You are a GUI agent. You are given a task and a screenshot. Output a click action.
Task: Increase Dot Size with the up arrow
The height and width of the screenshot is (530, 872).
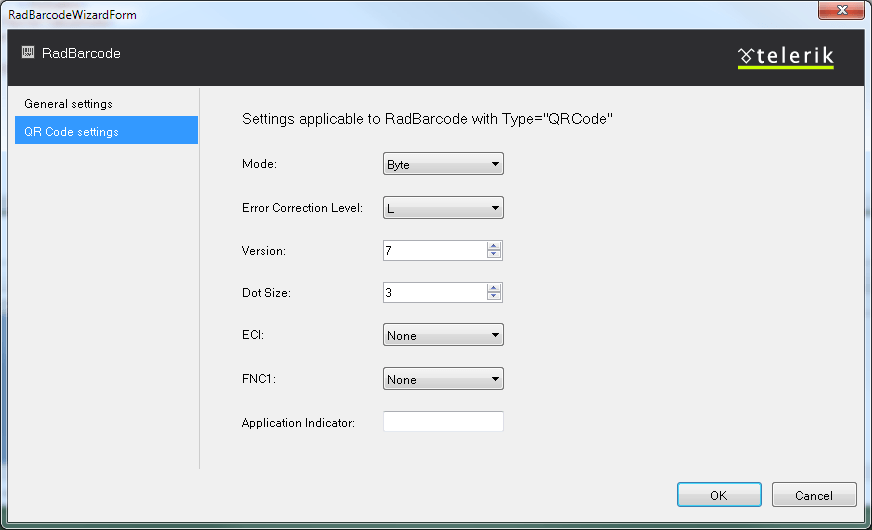click(x=493, y=288)
